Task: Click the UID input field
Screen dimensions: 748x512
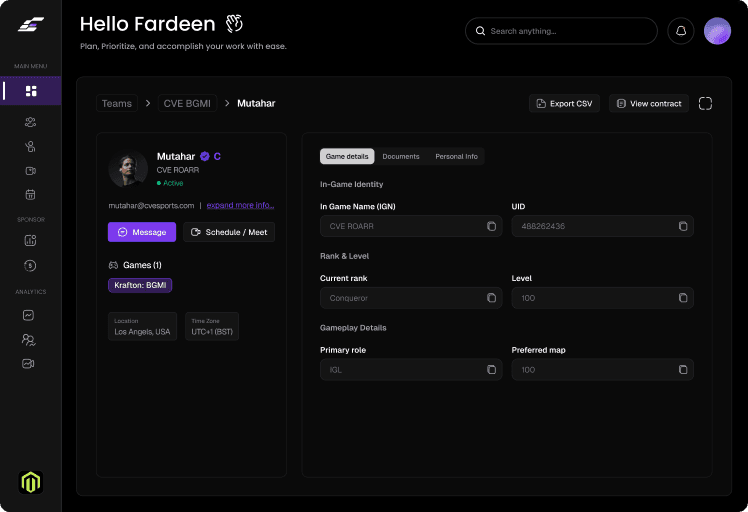Action: tap(603, 226)
